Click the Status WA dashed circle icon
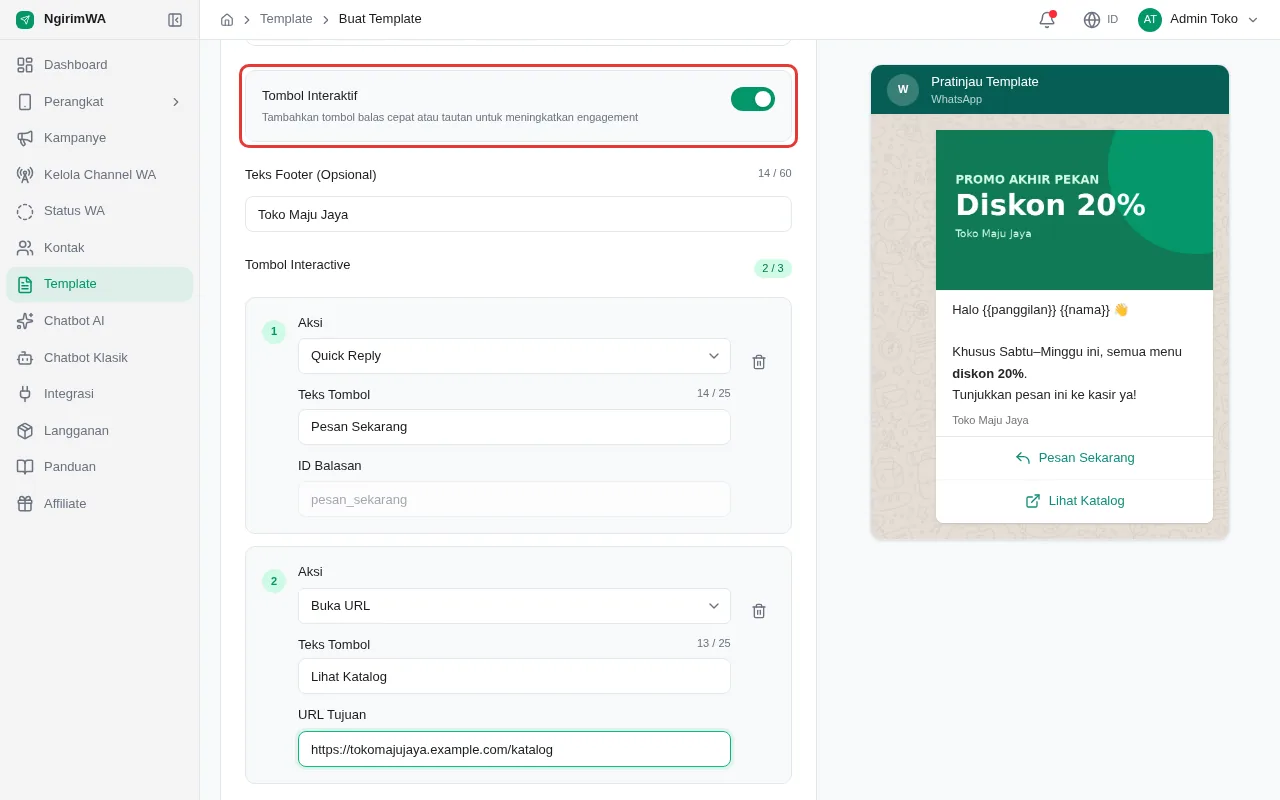 click(x=25, y=211)
